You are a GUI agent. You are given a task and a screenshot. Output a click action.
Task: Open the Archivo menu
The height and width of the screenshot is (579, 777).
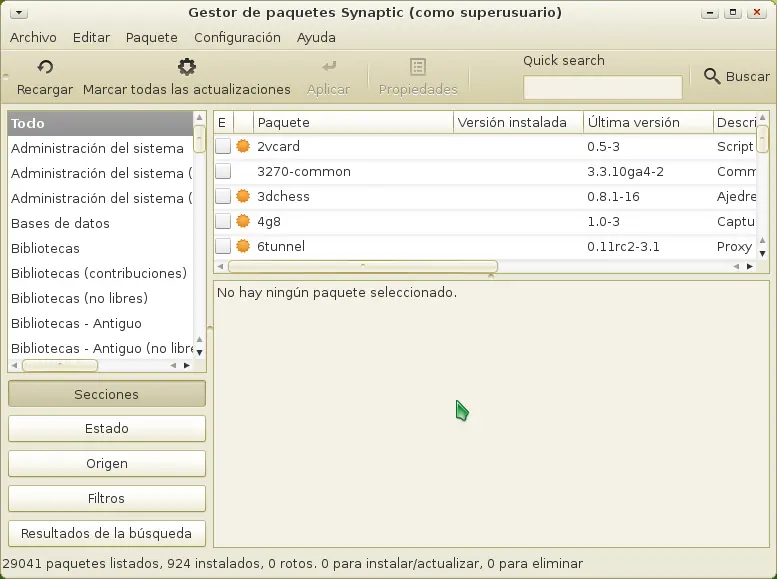33,38
